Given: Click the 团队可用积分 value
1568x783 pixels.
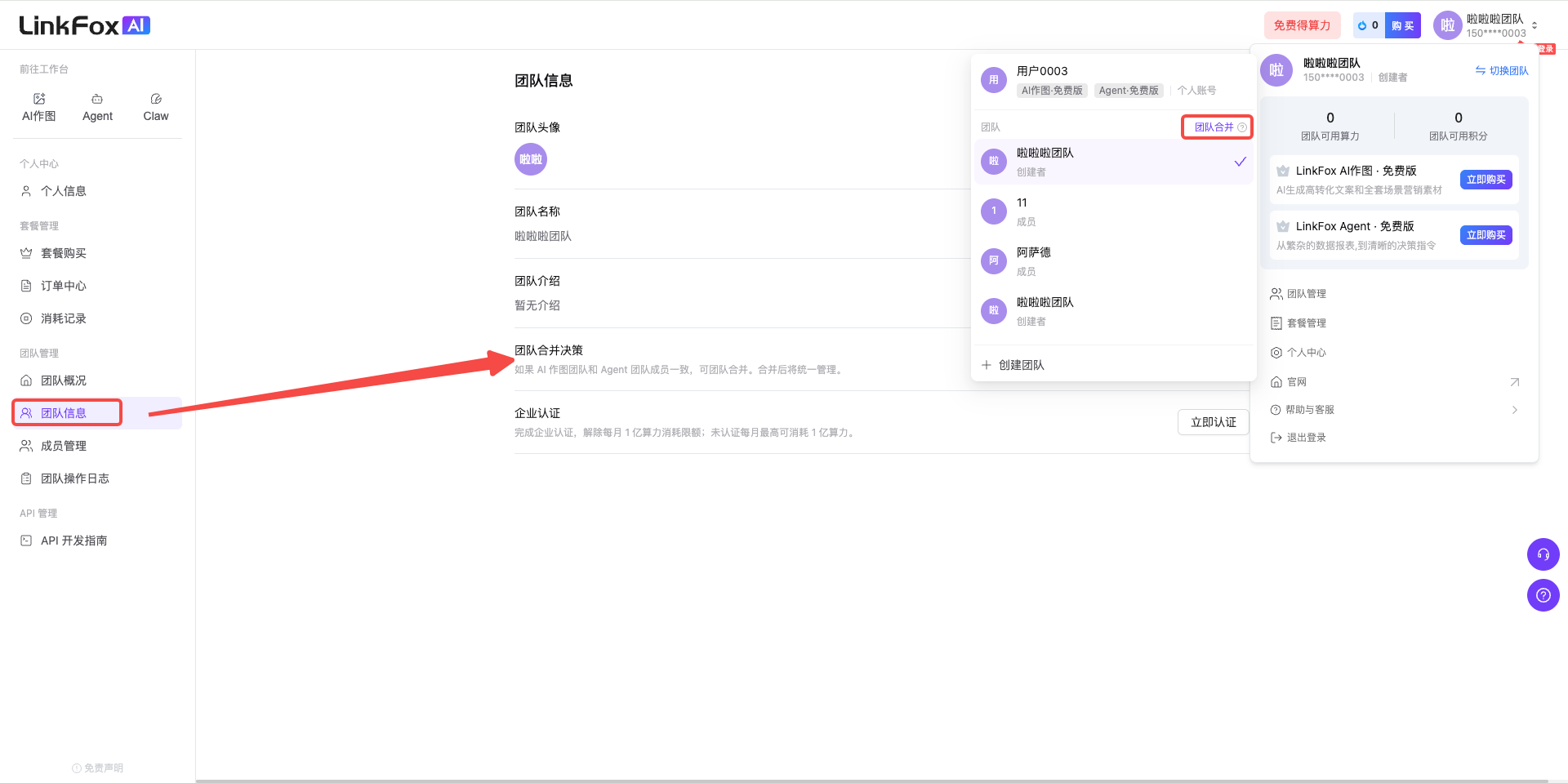Looking at the screenshot, I should point(1458,118).
